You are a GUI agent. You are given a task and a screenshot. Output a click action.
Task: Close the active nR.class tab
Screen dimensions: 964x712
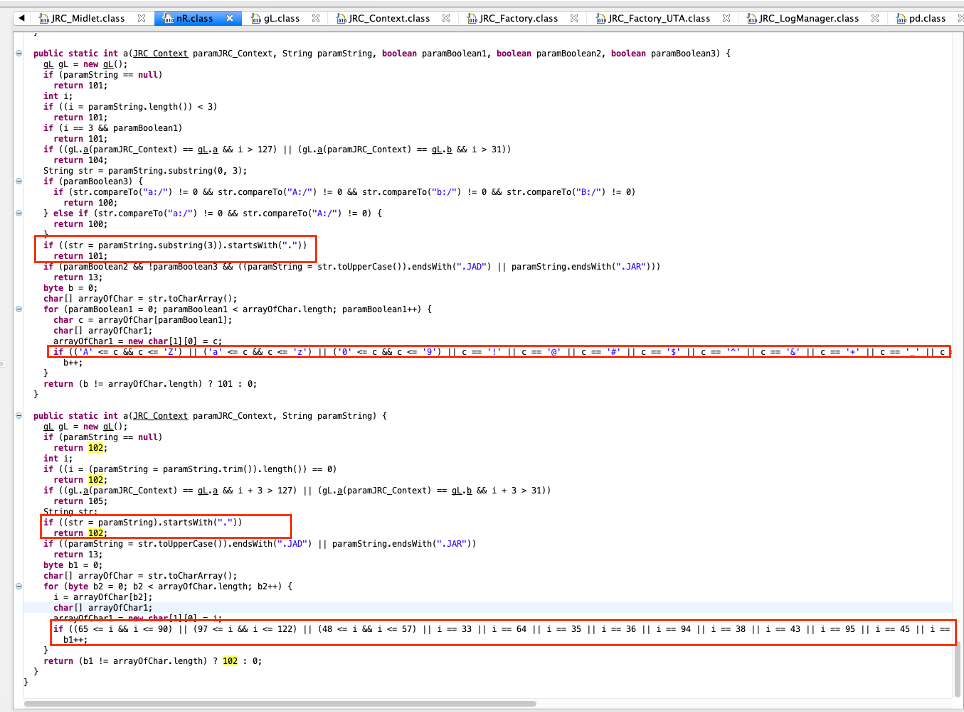[x=231, y=18]
